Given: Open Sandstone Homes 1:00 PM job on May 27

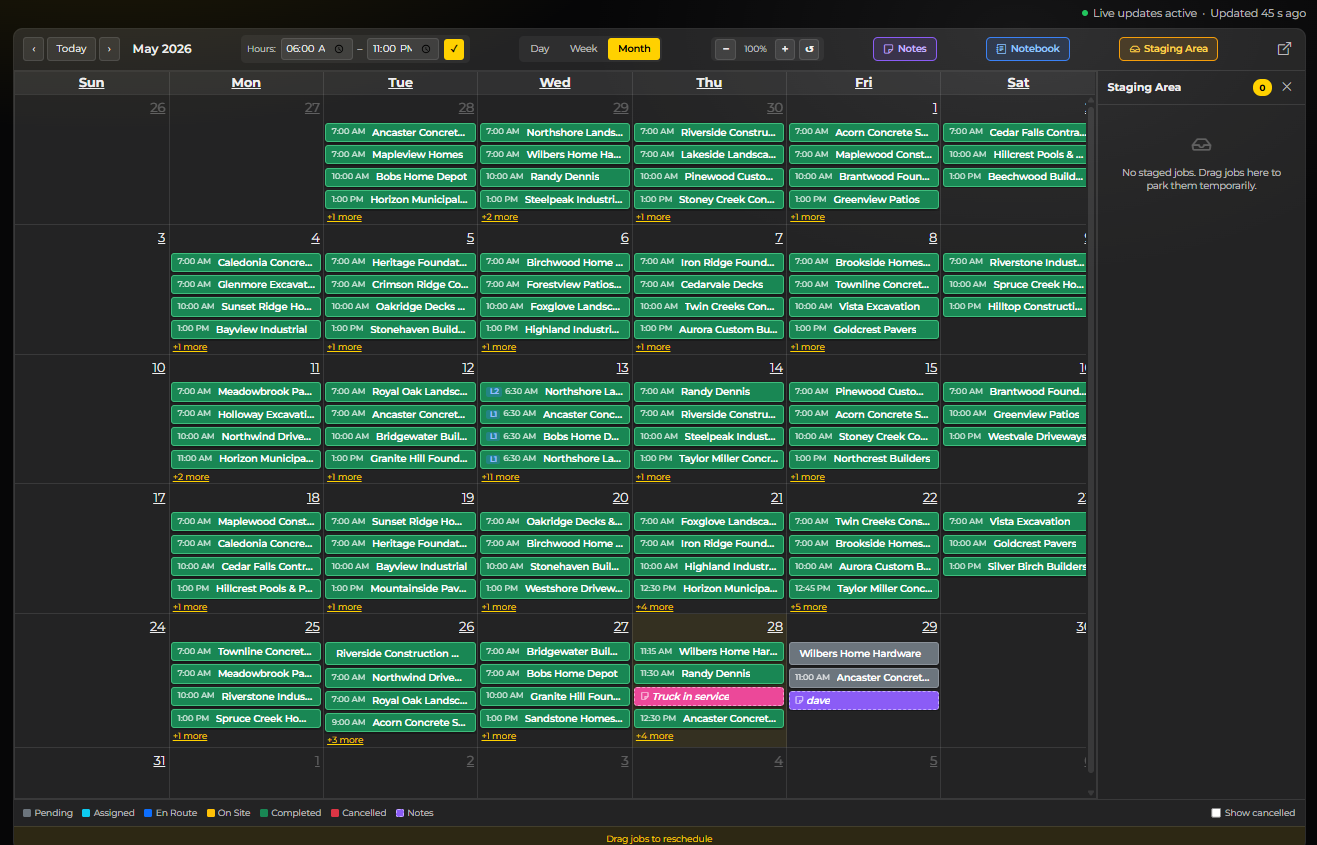Looking at the screenshot, I should click(555, 719).
